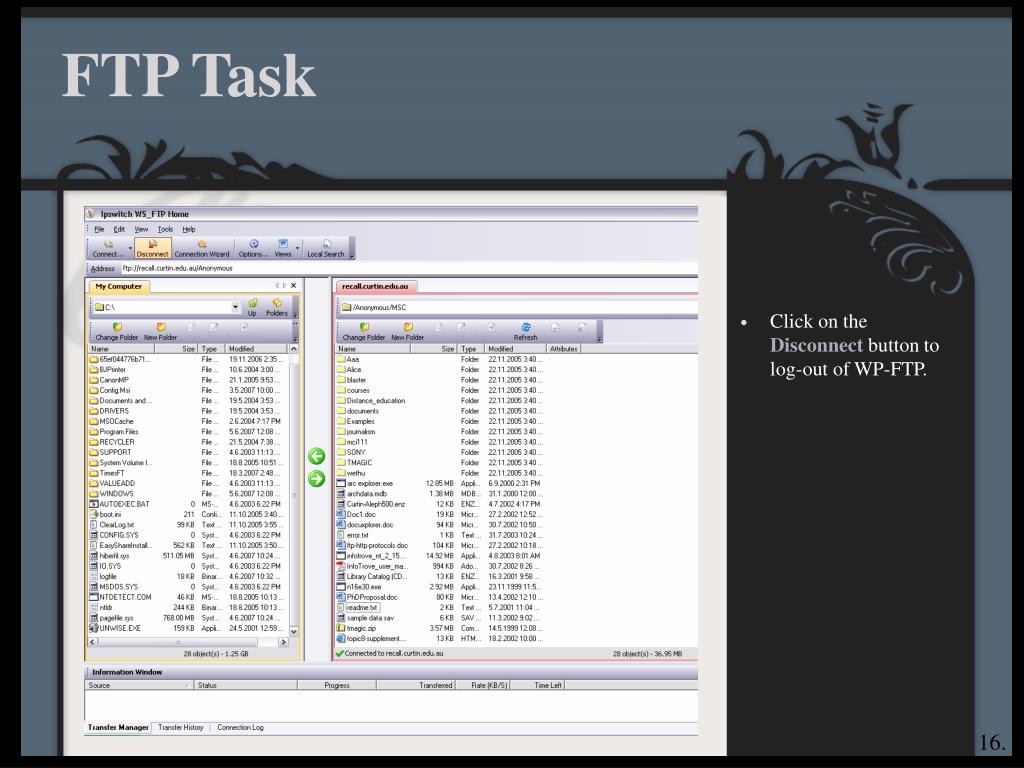Click New Folder in remote pane

408,332
